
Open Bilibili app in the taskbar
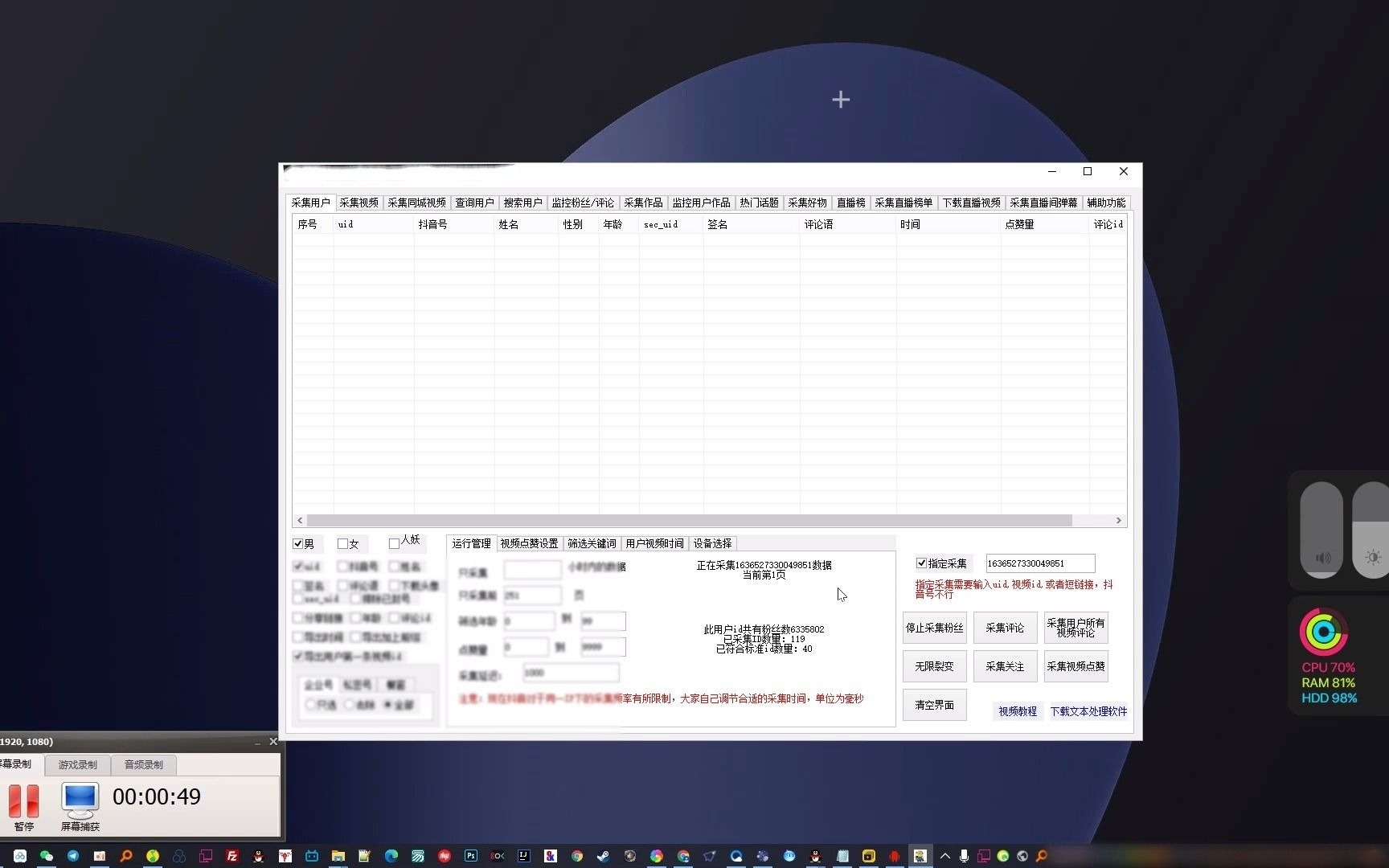click(312, 856)
